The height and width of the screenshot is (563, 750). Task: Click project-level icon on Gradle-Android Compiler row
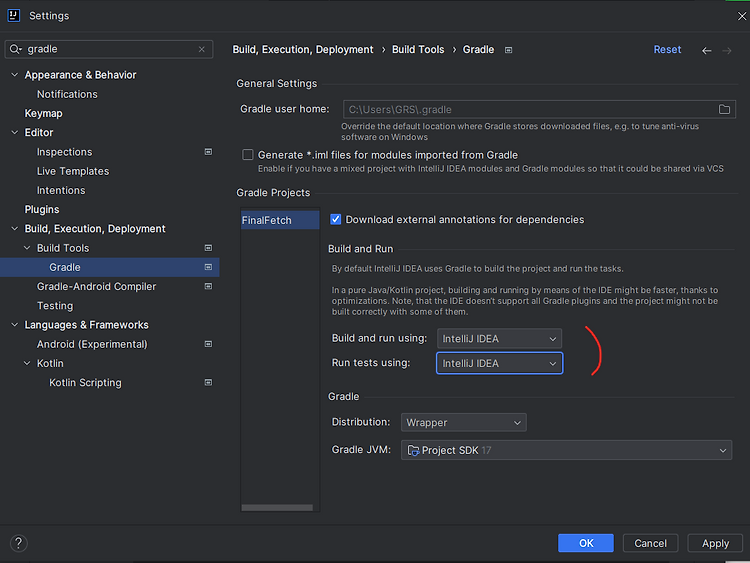point(209,286)
